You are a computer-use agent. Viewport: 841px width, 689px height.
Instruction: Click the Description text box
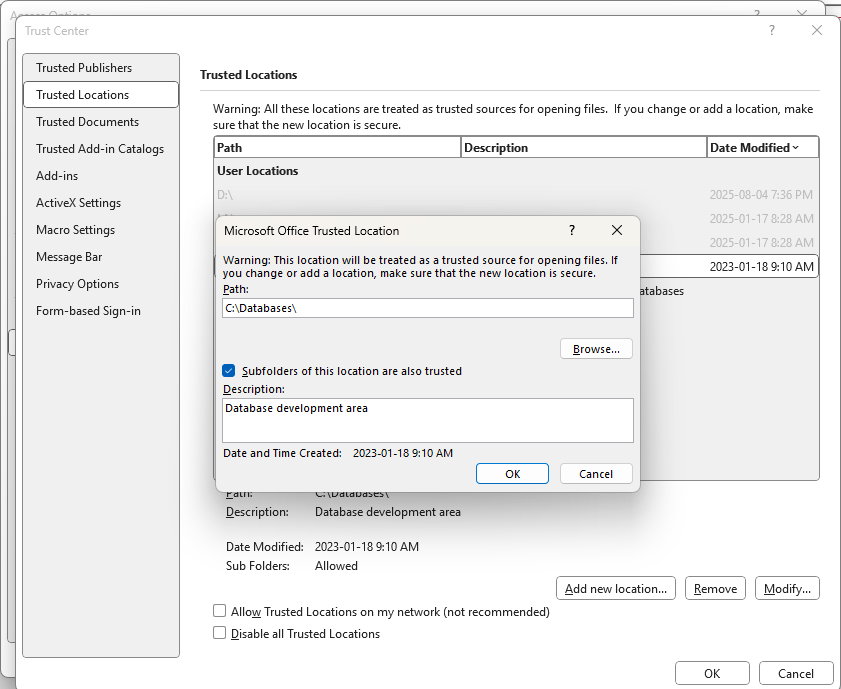click(427, 420)
